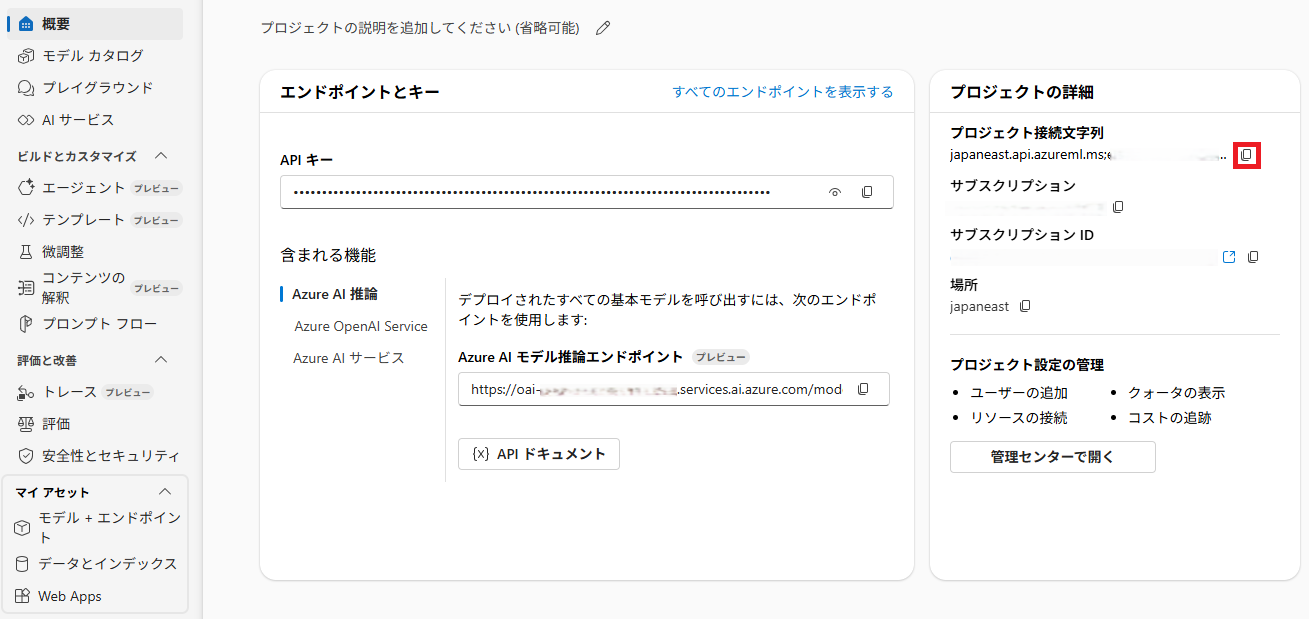Click the プロンプト フロー icon
This screenshot has height=619, width=1309.
(x=26, y=324)
